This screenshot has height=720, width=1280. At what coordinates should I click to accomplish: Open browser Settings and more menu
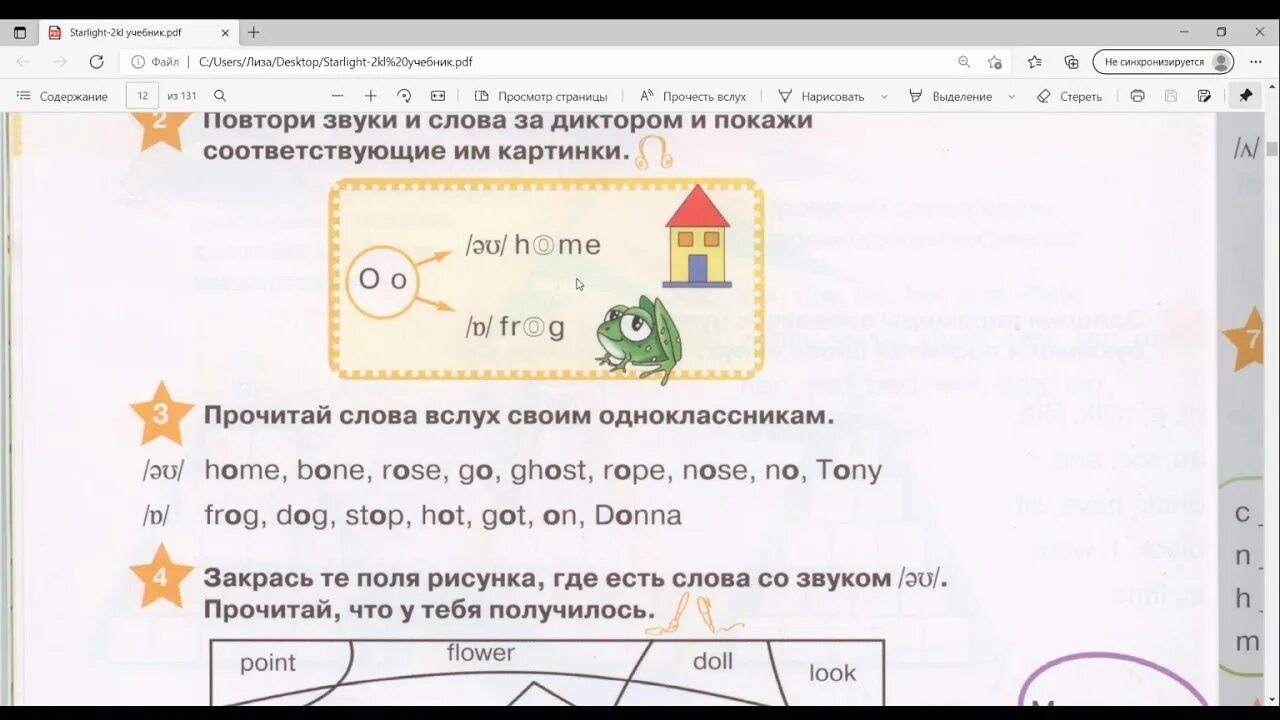pyautogui.click(x=1256, y=62)
